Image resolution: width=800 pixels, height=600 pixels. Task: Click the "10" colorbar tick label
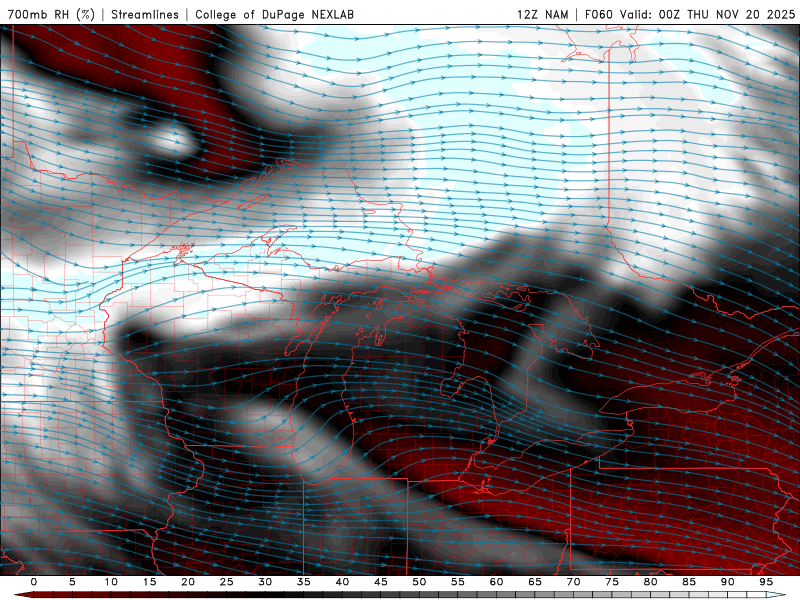111,582
